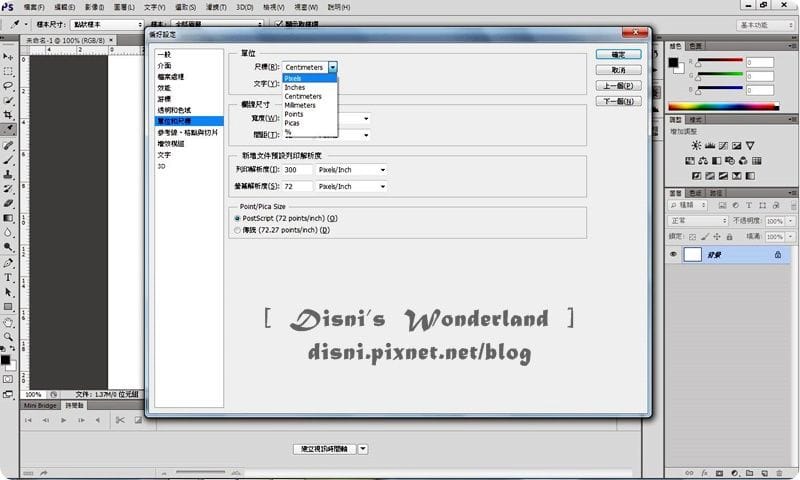Click the red R slider in Color panel
Screen dimensions: 800x480
click(720, 61)
